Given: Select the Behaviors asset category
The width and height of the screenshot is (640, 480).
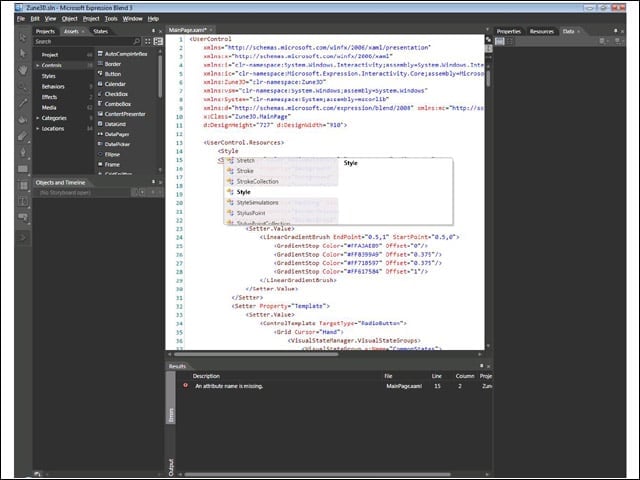Looking at the screenshot, I should [x=53, y=87].
